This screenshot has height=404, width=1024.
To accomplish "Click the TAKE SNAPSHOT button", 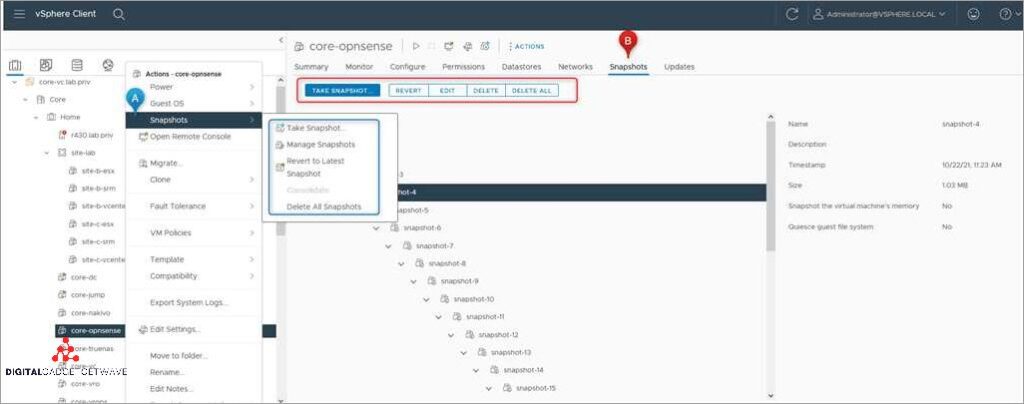I will tap(342, 90).
